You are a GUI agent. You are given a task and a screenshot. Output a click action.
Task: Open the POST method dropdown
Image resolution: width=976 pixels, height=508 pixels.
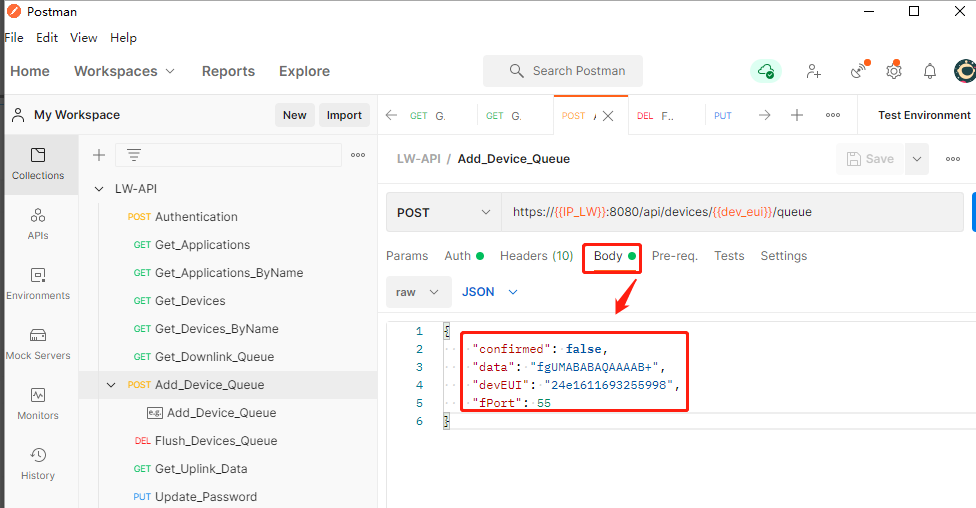[444, 212]
